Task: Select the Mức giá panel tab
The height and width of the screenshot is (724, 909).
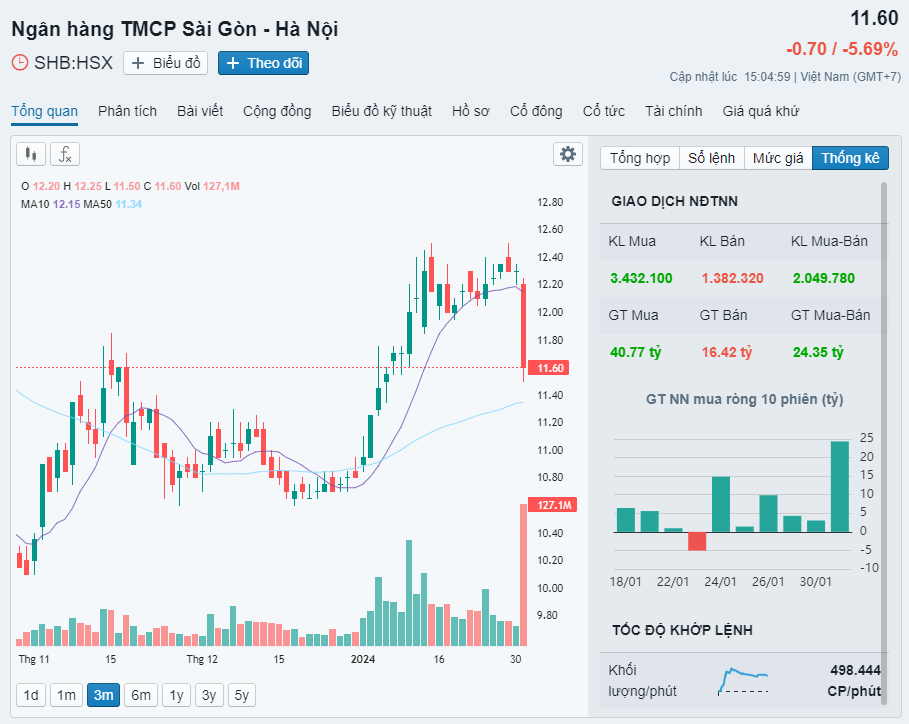Action: [x=778, y=158]
